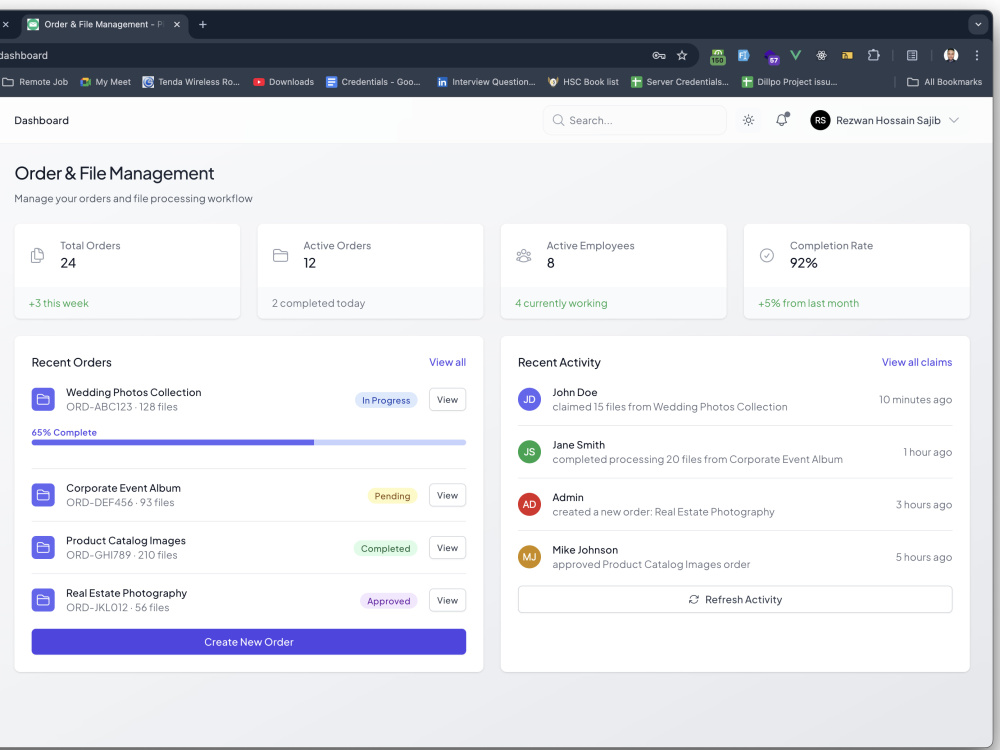The image size is (1000, 750).
Task: Click the Completion Rate checkmark icon
Action: click(x=767, y=255)
